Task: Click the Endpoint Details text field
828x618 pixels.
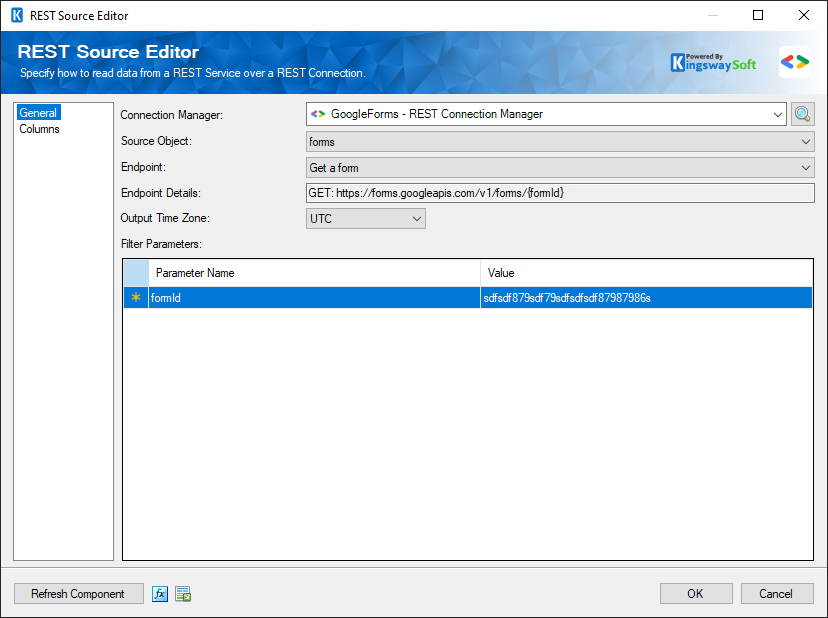Action: (560, 193)
